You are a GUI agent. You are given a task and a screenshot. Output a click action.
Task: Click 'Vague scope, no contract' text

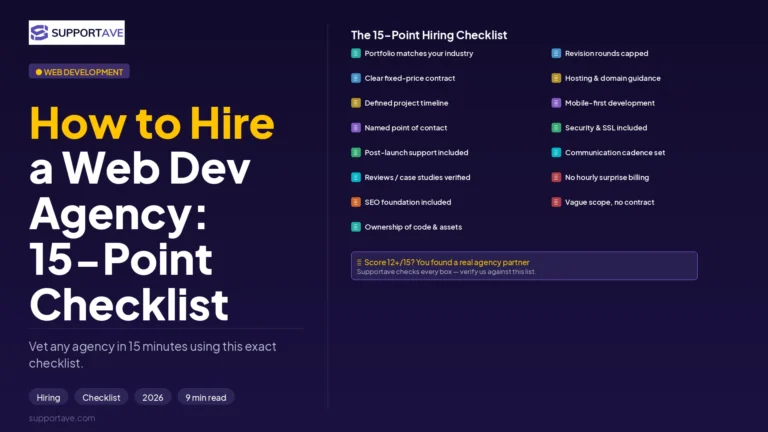pos(610,202)
